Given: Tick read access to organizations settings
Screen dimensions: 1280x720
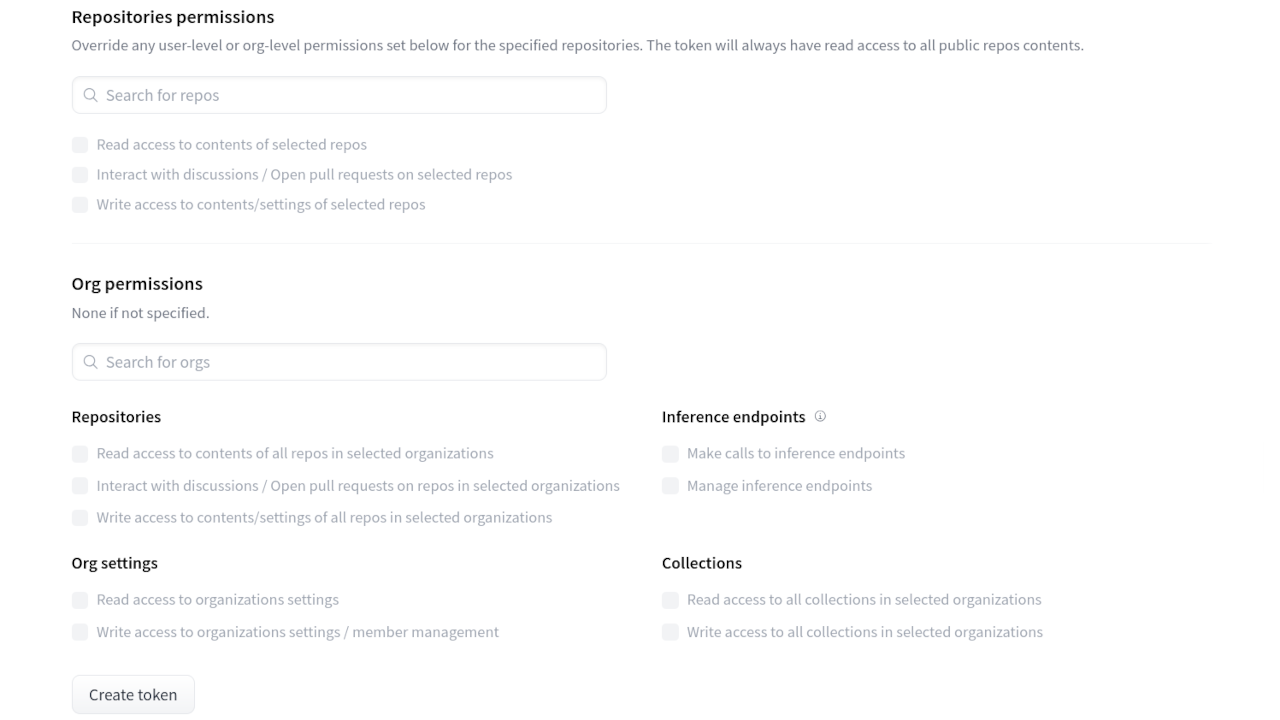Looking at the screenshot, I should (x=80, y=600).
